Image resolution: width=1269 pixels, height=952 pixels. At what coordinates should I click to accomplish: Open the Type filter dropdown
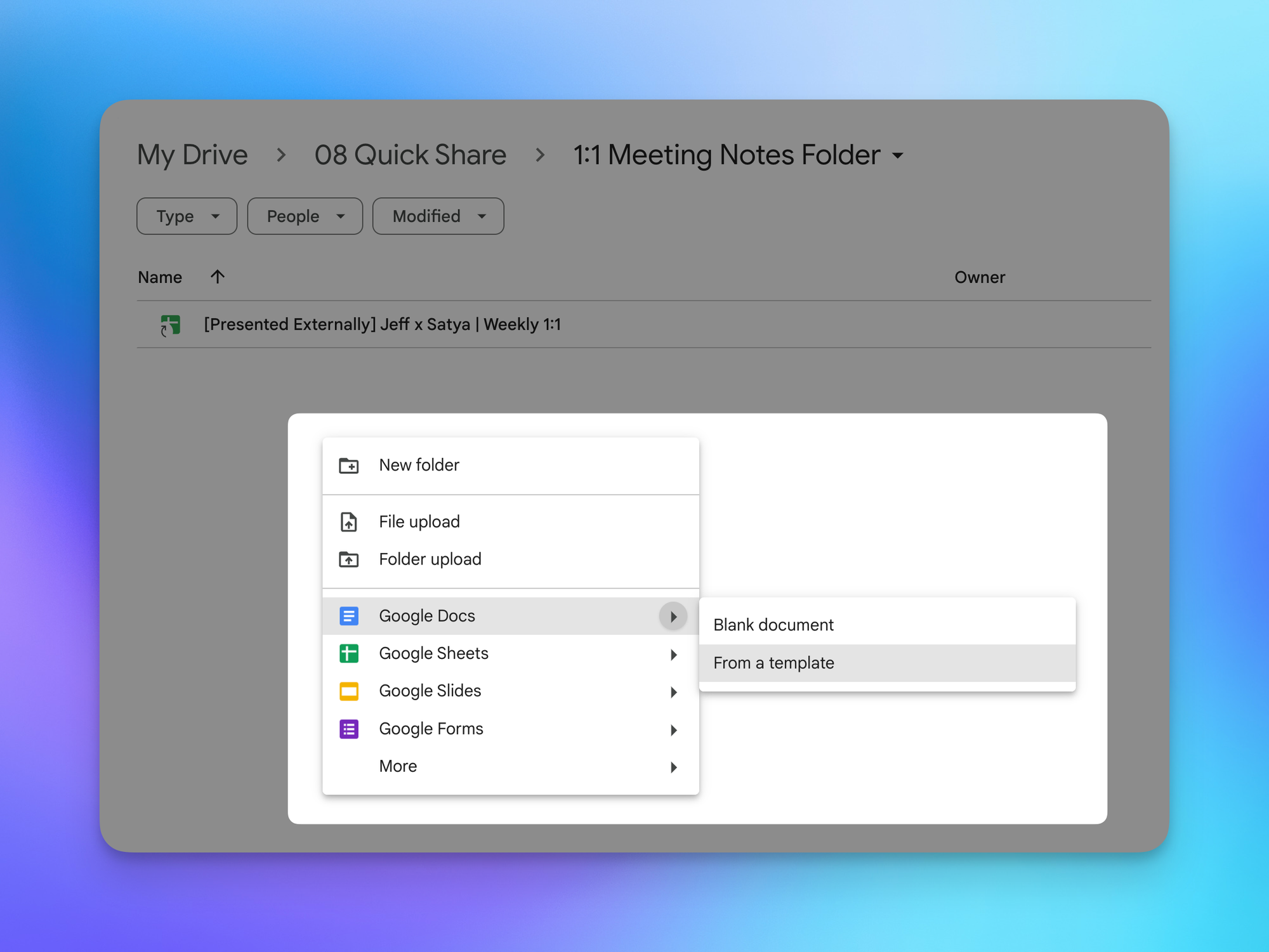click(187, 216)
